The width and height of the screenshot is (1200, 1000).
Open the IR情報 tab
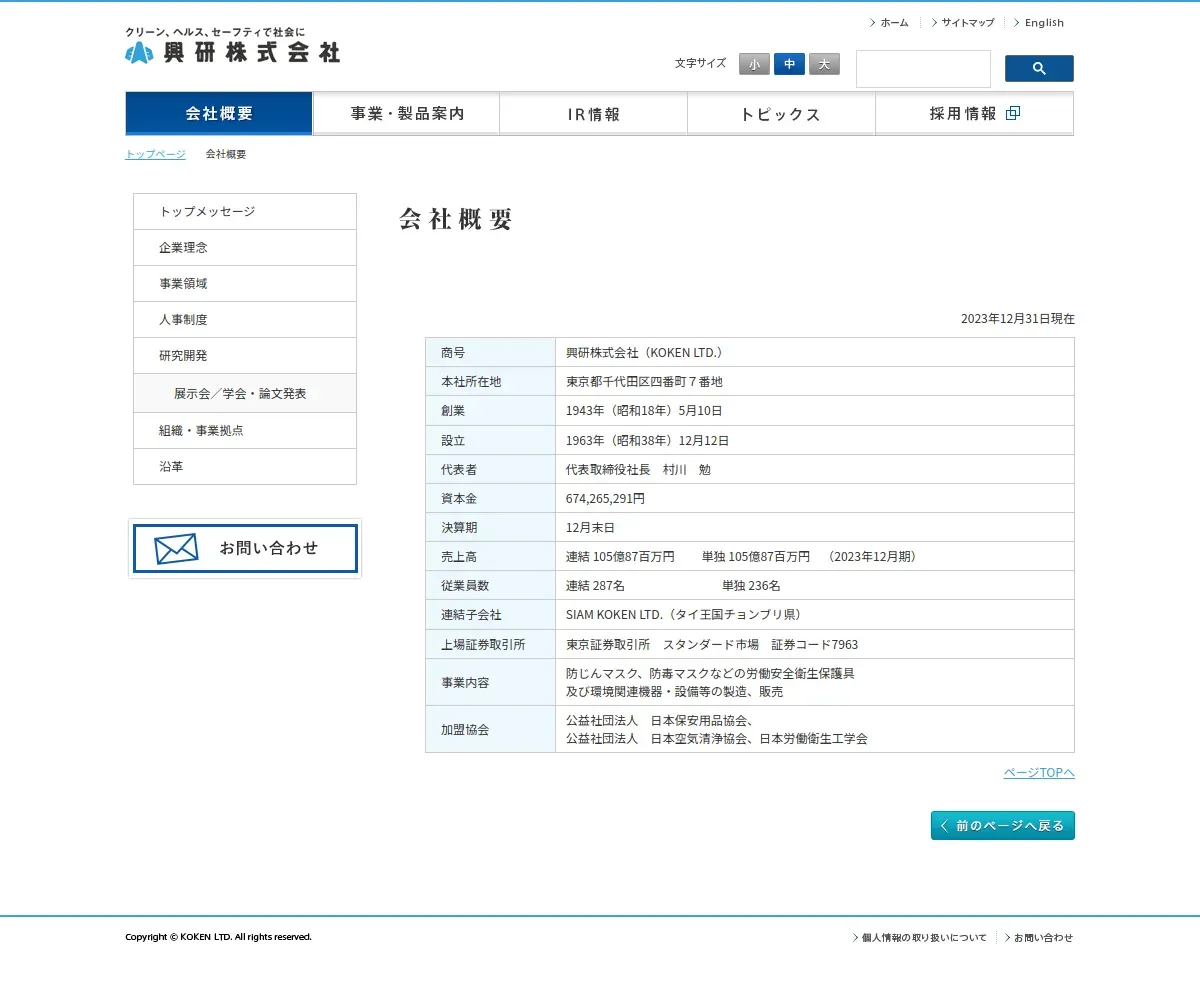(594, 113)
